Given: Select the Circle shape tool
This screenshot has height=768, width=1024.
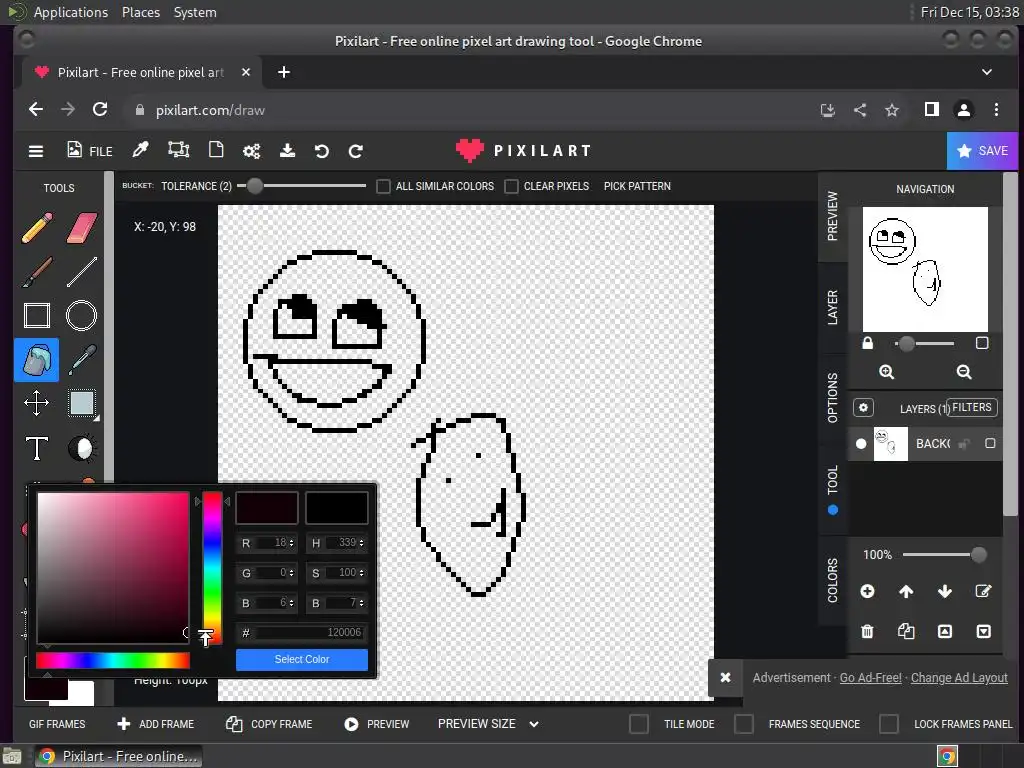Looking at the screenshot, I should (x=82, y=315).
